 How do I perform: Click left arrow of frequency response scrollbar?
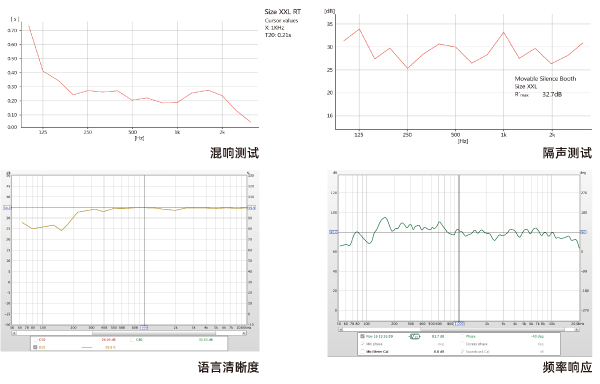341,329
